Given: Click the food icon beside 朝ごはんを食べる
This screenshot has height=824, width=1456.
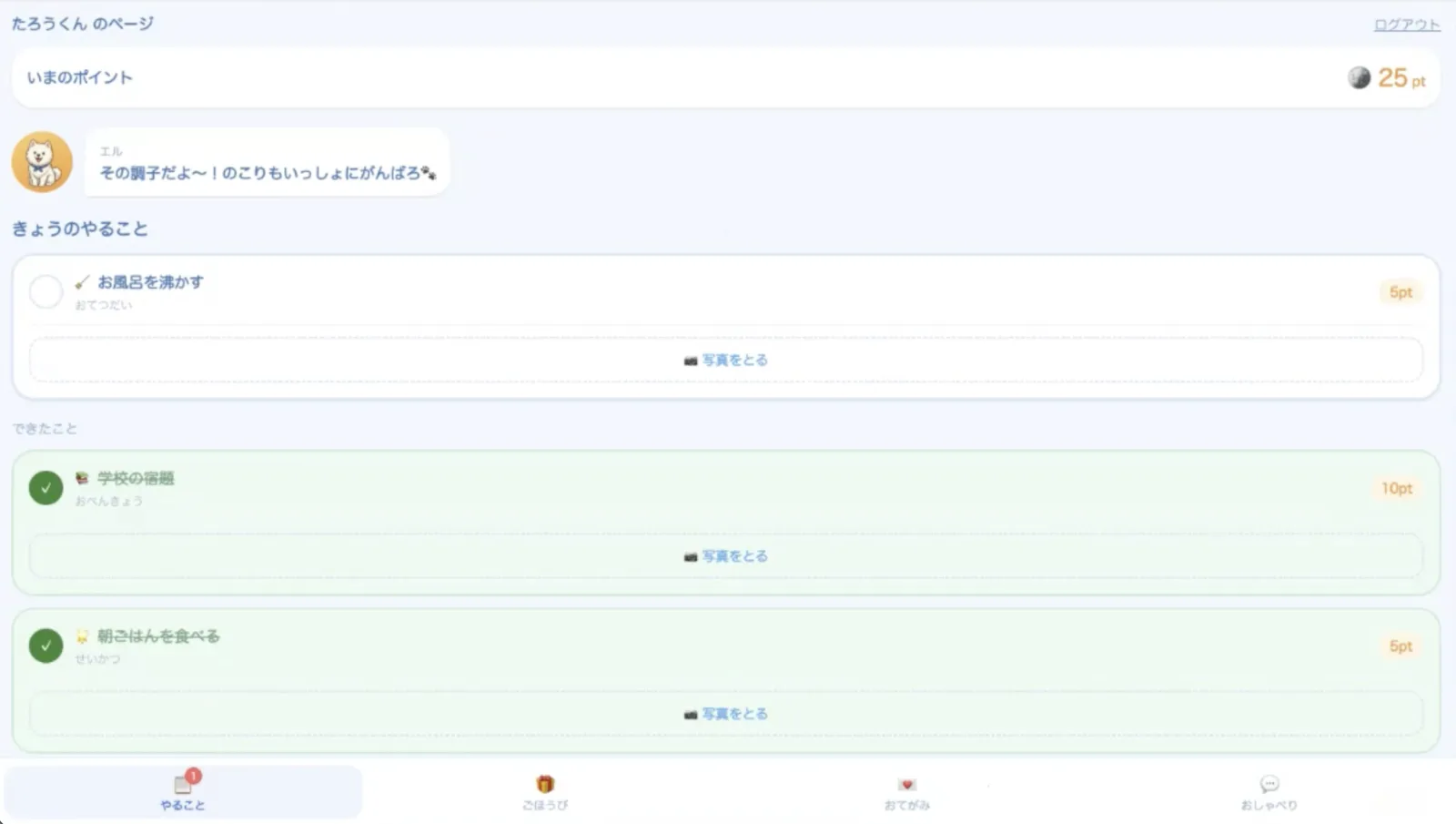Looking at the screenshot, I should [82, 636].
